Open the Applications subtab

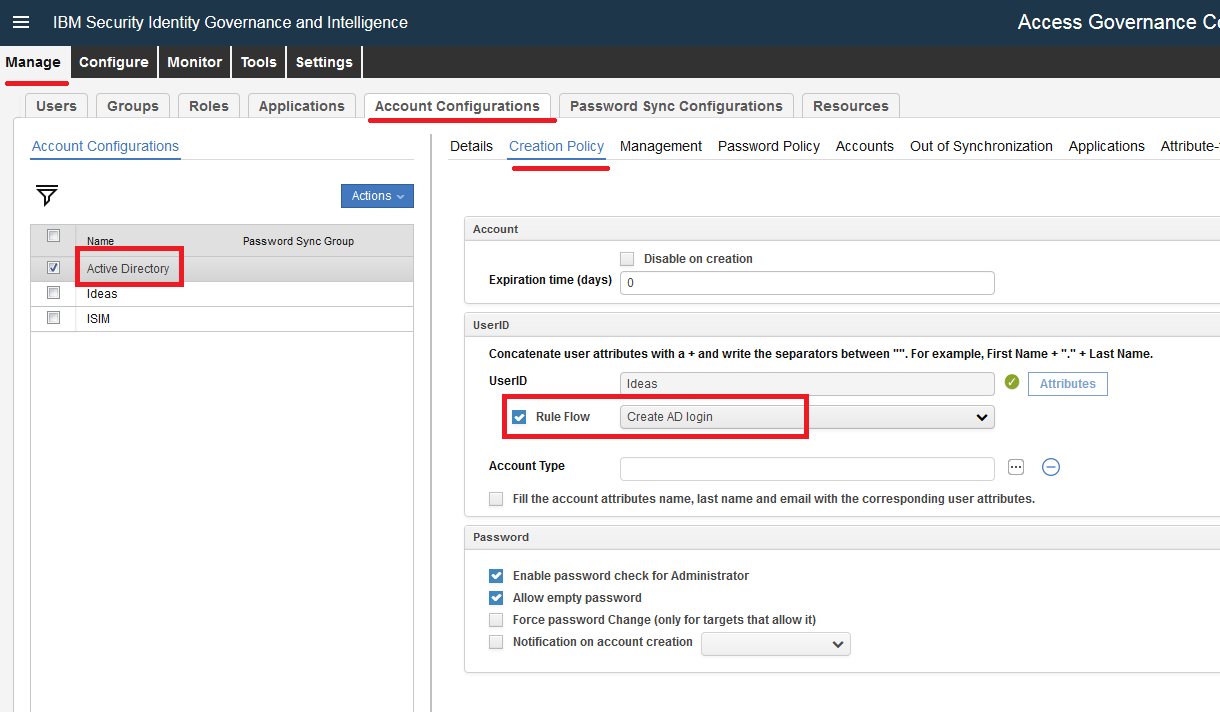[x=1106, y=146]
